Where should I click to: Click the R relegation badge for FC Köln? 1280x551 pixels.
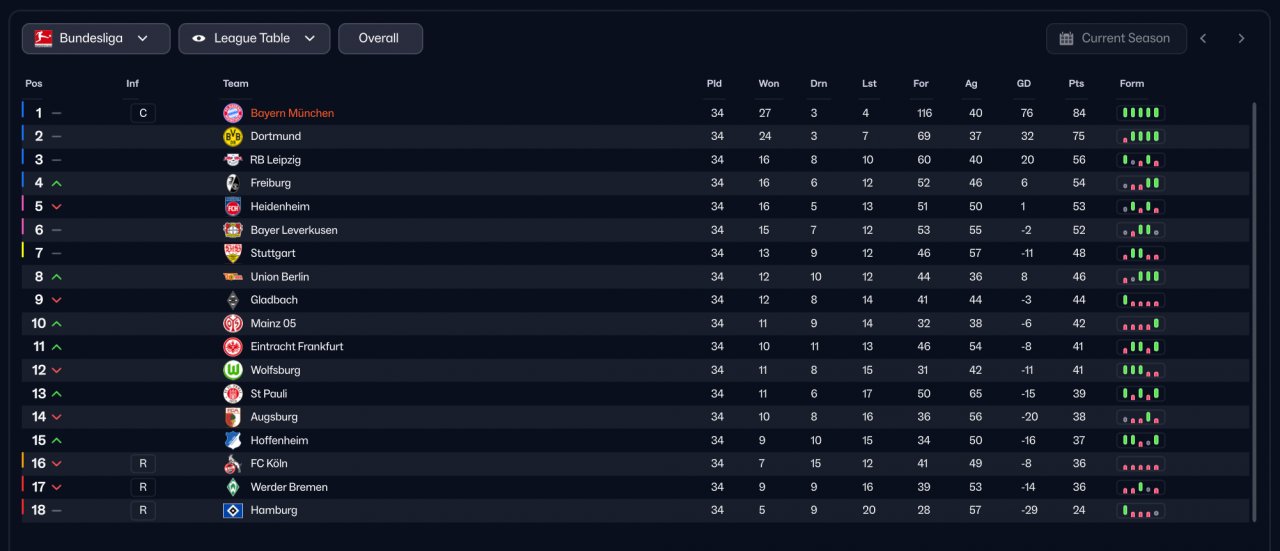coord(143,464)
